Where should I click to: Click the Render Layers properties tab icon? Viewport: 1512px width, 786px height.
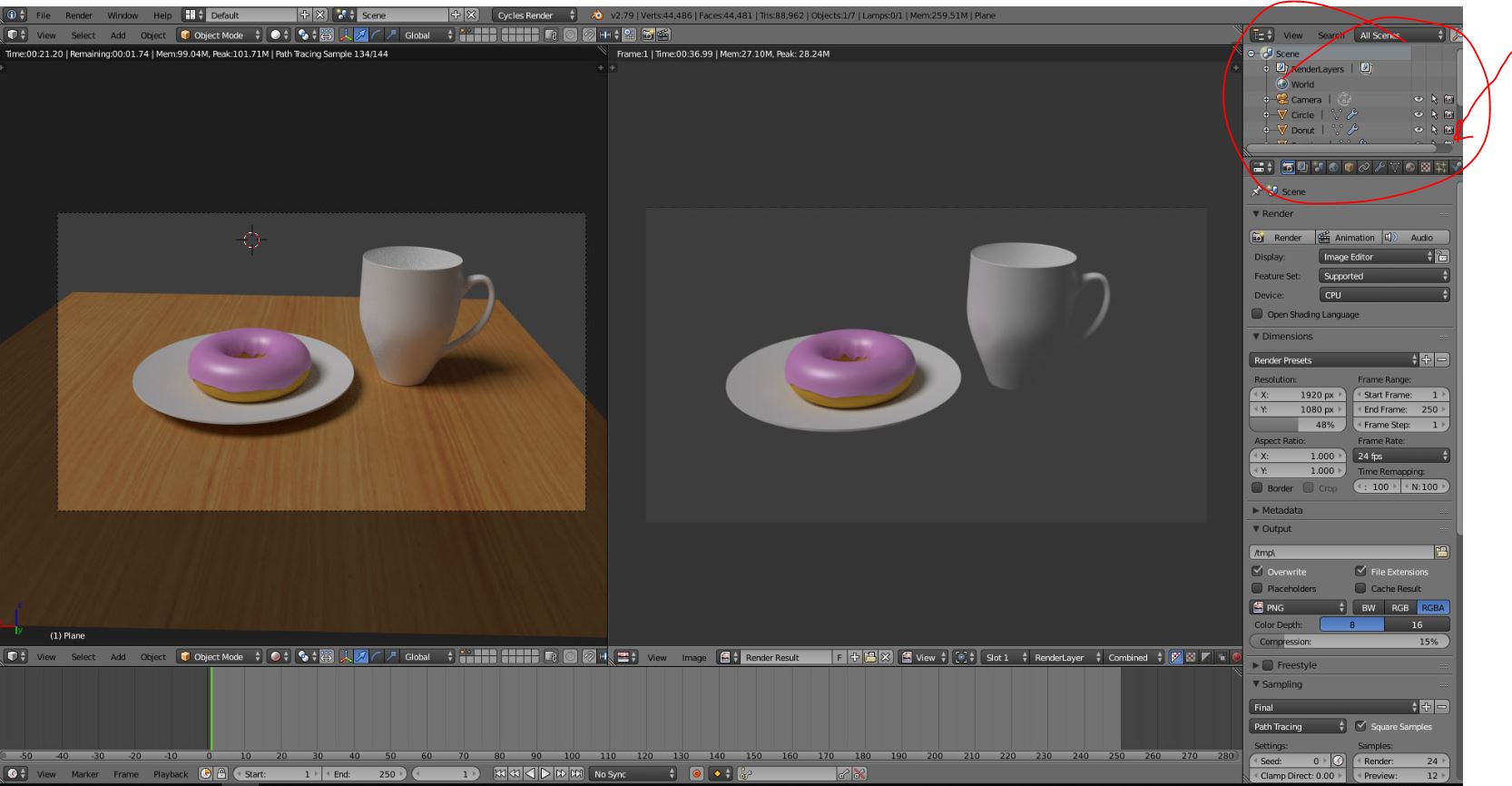pos(1302,168)
